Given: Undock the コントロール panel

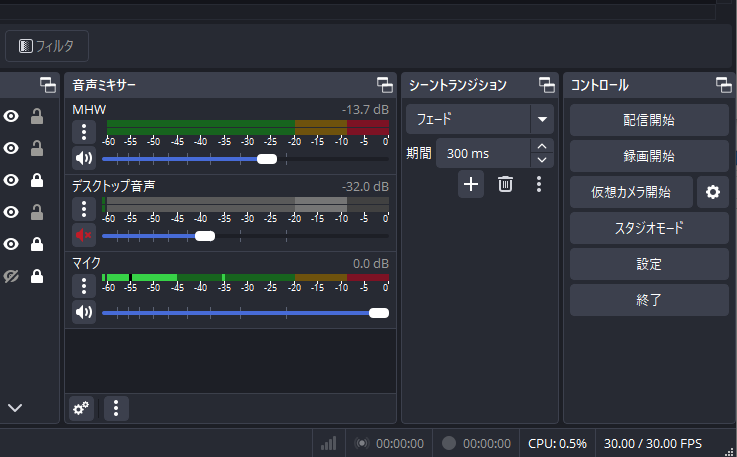Looking at the screenshot, I should (x=723, y=85).
